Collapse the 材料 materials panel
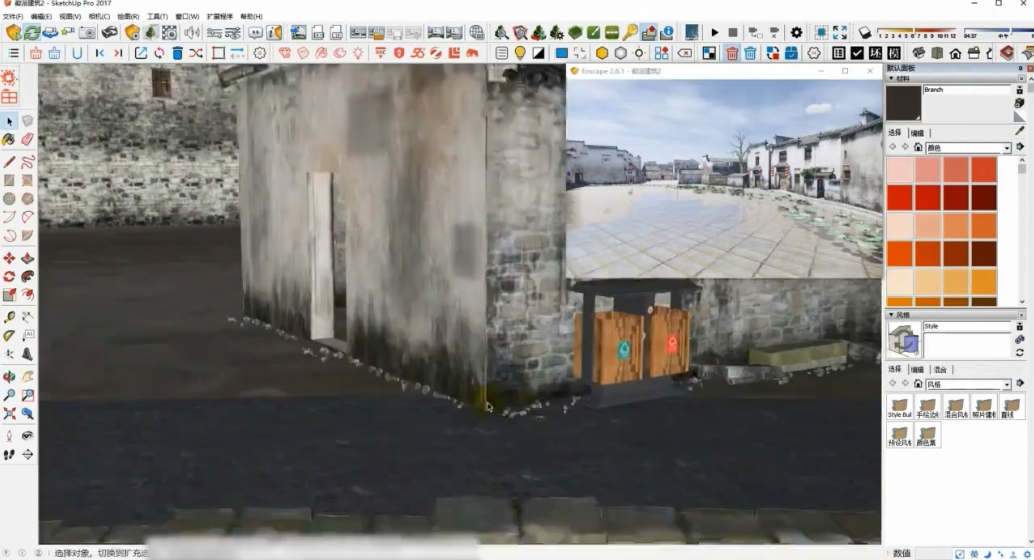Screen dimensions: 1034x560 (x=892, y=78)
